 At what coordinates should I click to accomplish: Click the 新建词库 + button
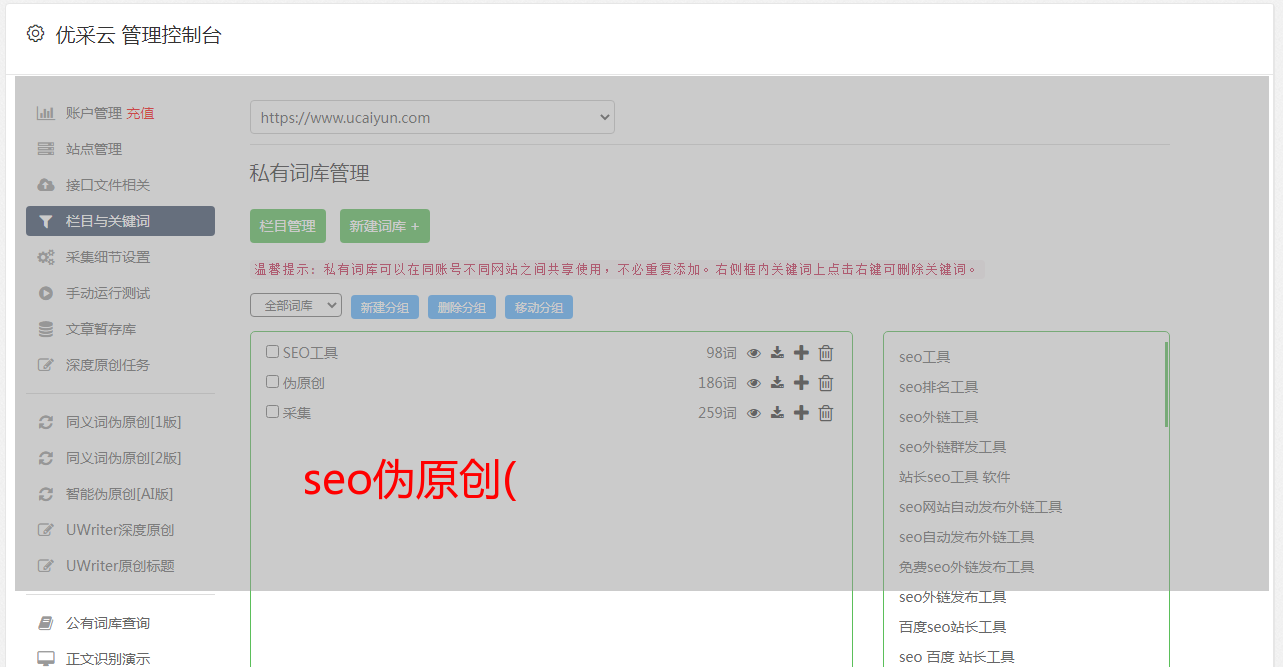click(x=385, y=226)
